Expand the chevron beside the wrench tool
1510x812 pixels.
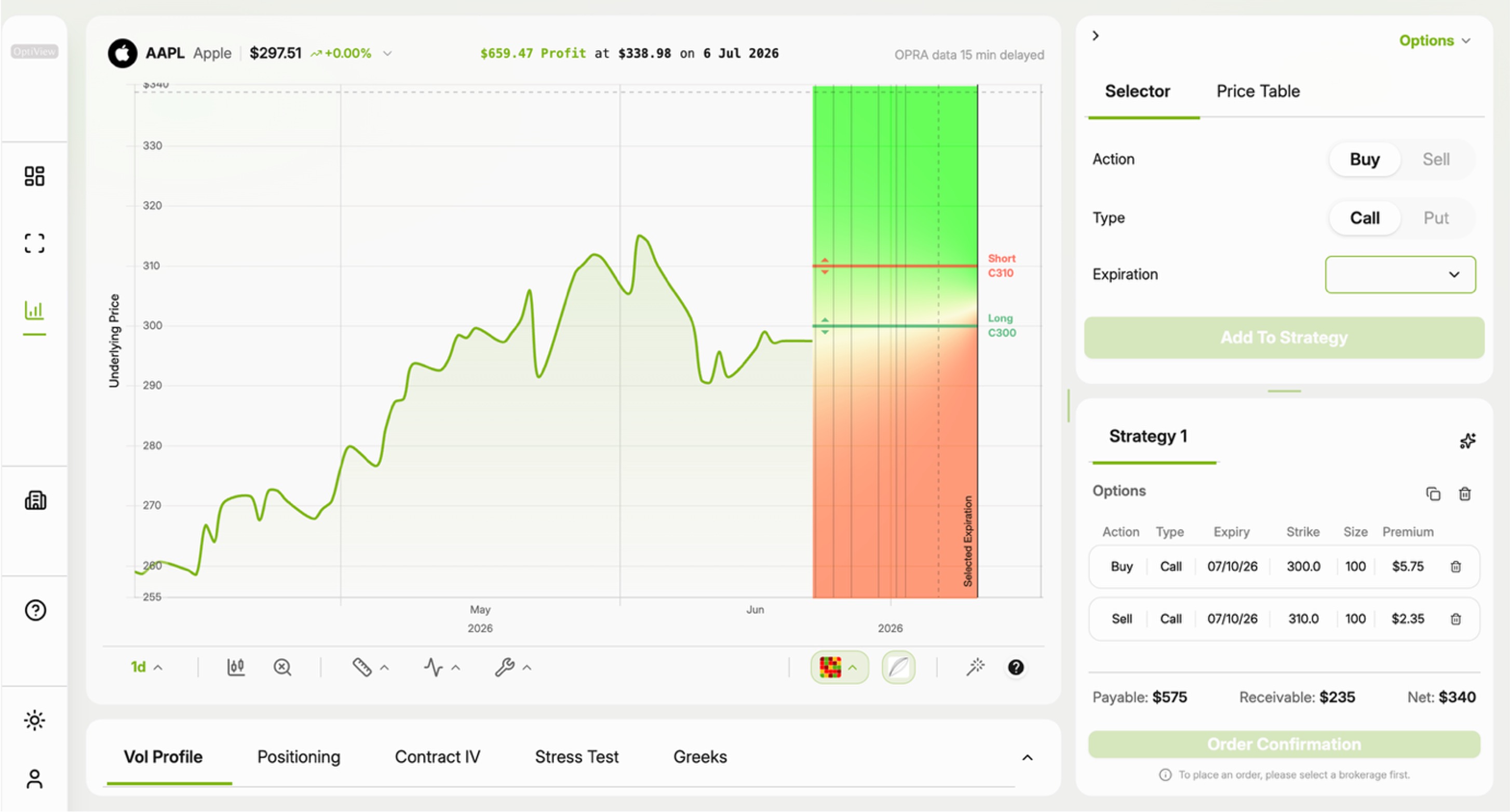click(x=527, y=667)
